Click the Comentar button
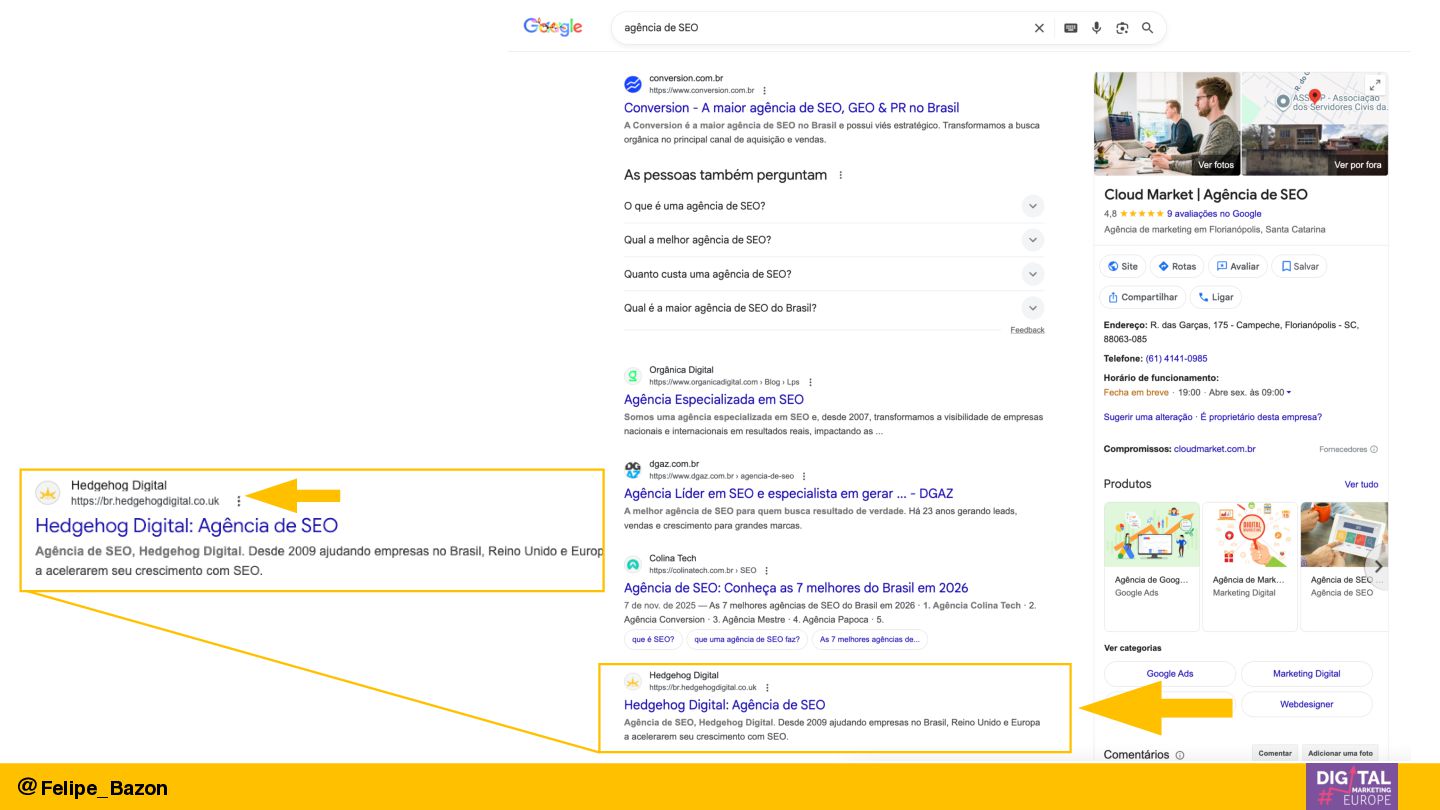This screenshot has height=810, width=1440. click(x=1275, y=753)
